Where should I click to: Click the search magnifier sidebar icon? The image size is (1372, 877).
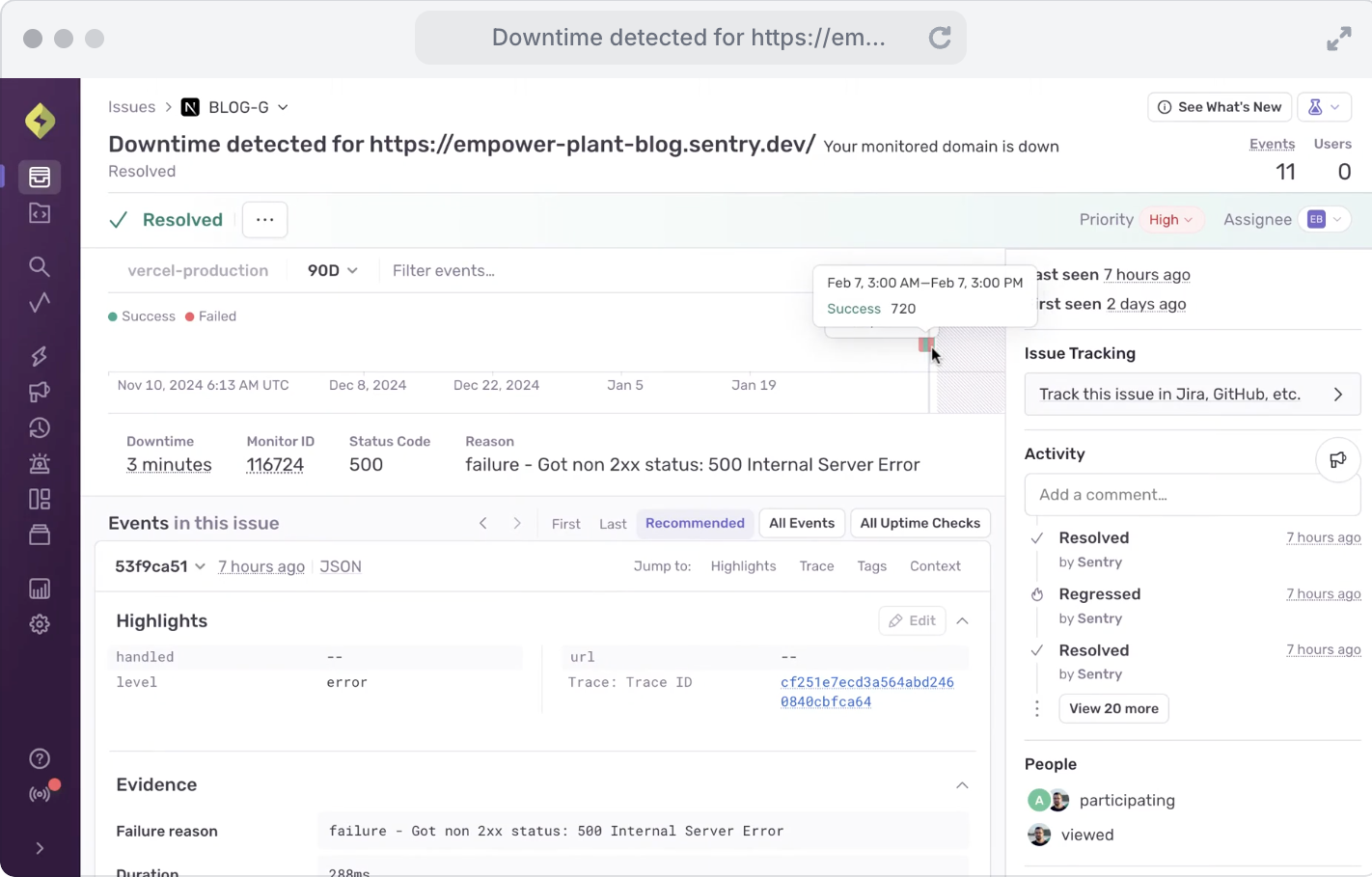click(x=40, y=266)
